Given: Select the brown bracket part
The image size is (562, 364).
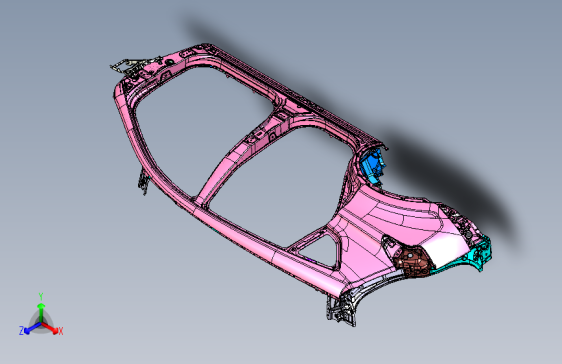Looking at the screenshot, I should (x=411, y=262).
